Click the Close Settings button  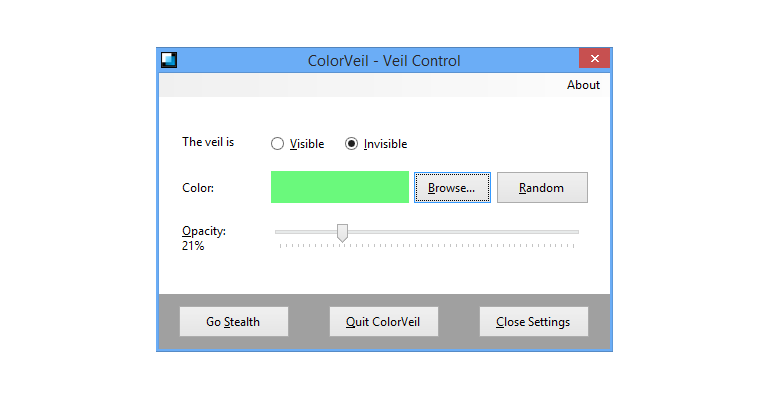(534, 321)
